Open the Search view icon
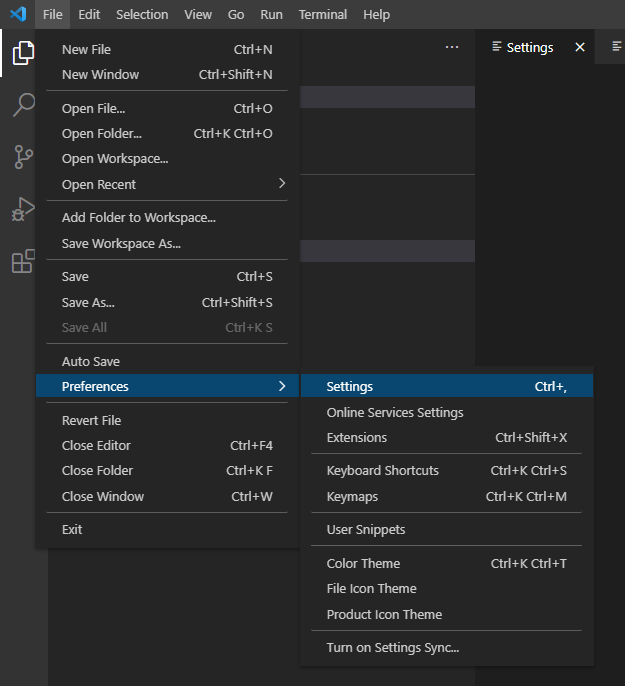The height and width of the screenshot is (686, 625). click(x=23, y=105)
